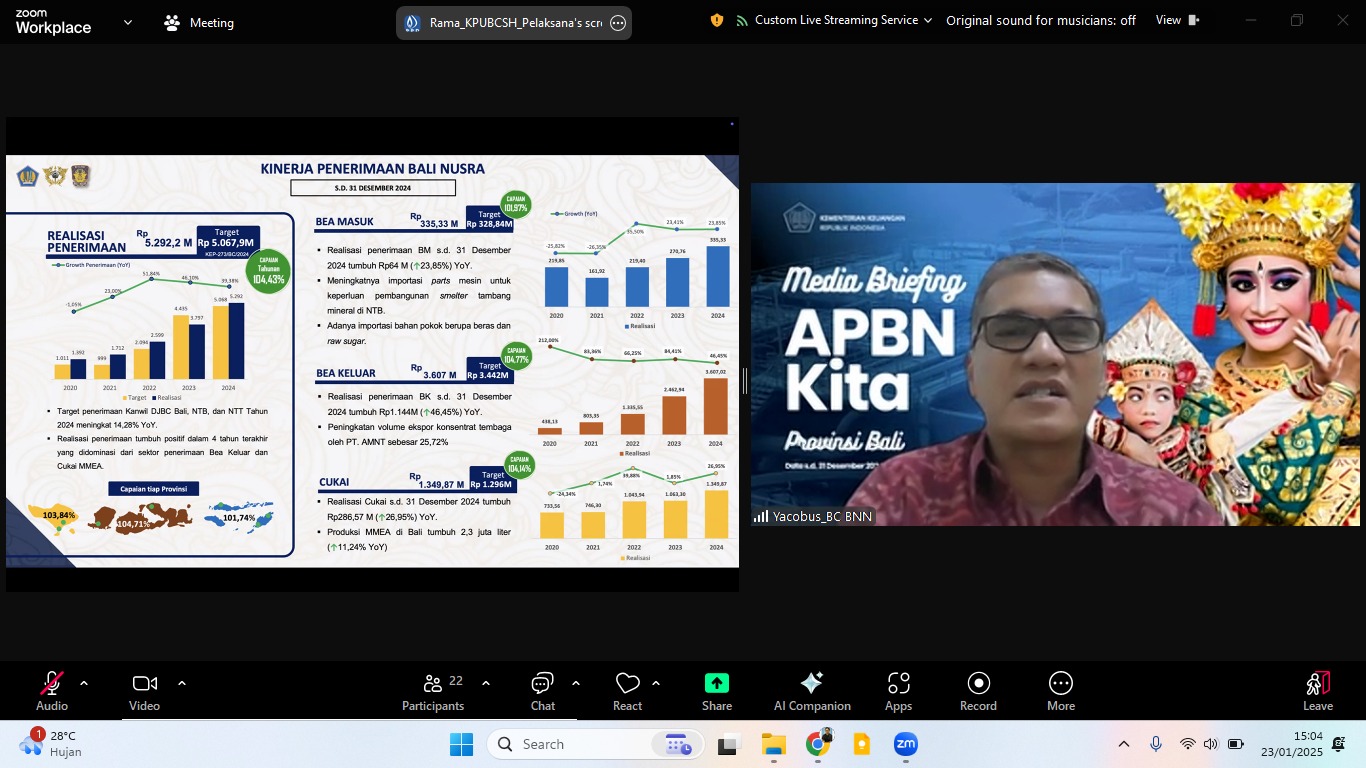
Task: Open the Chat panel
Action: coord(543,691)
